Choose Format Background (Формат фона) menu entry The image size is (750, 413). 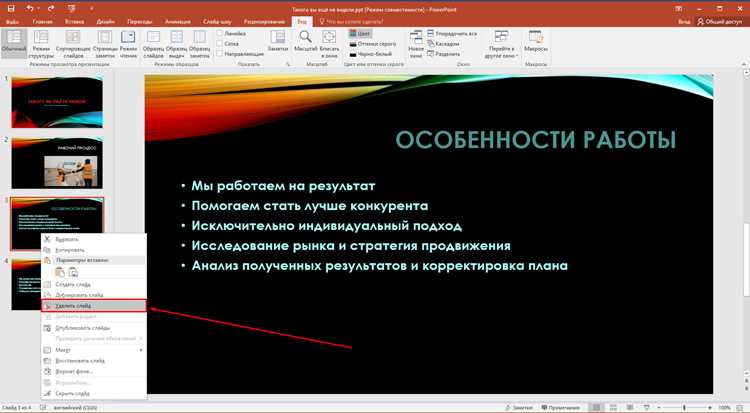coord(93,371)
